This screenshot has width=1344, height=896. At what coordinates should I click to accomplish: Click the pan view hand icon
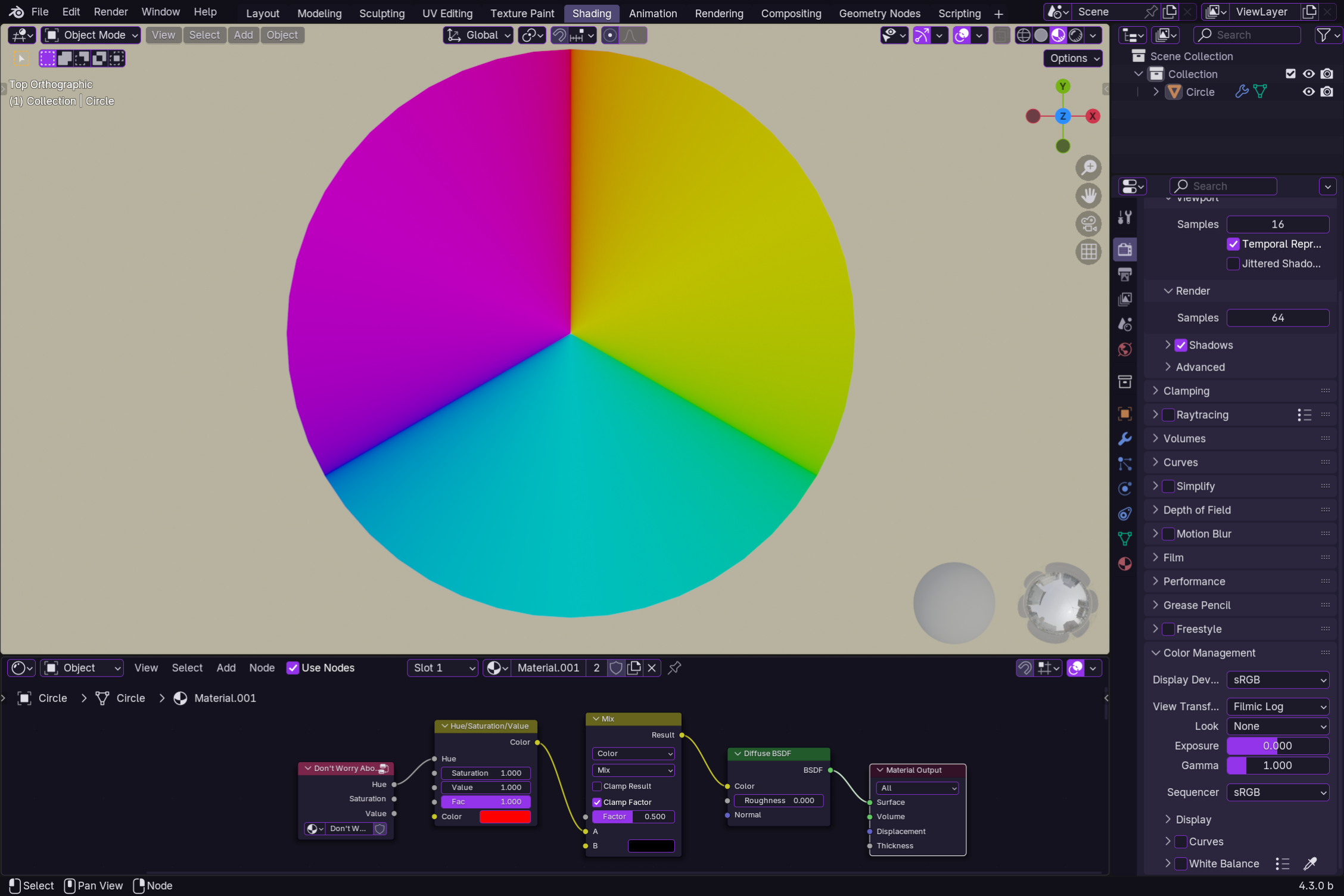point(1088,196)
